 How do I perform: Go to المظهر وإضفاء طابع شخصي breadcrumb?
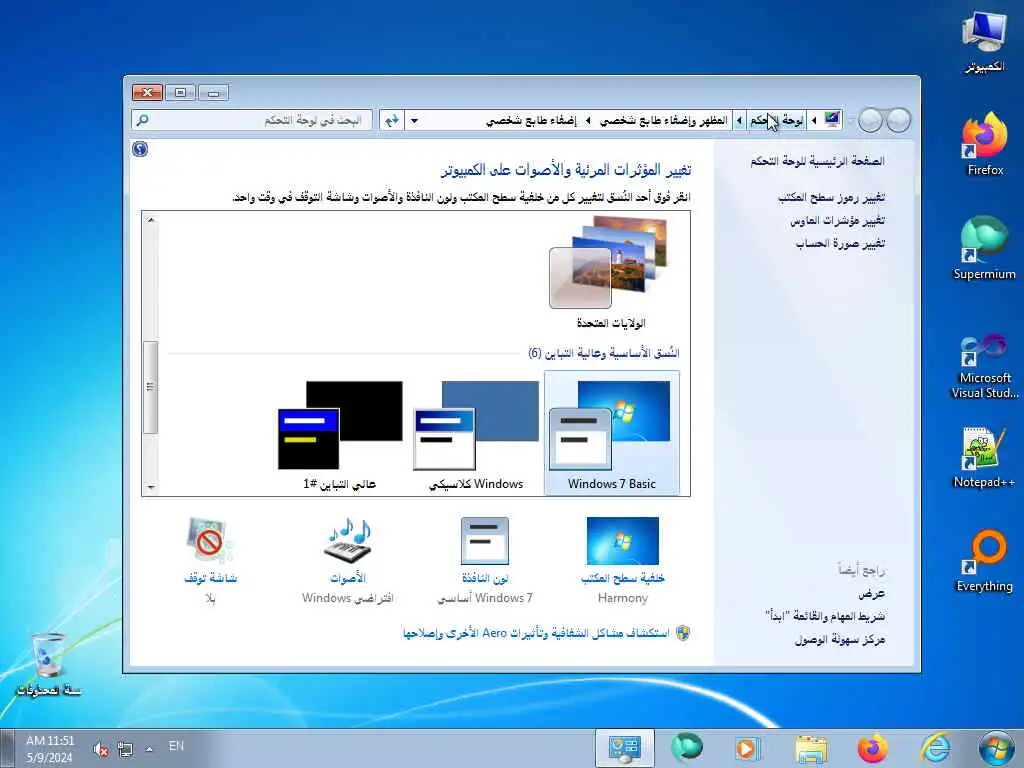[x=664, y=120]
